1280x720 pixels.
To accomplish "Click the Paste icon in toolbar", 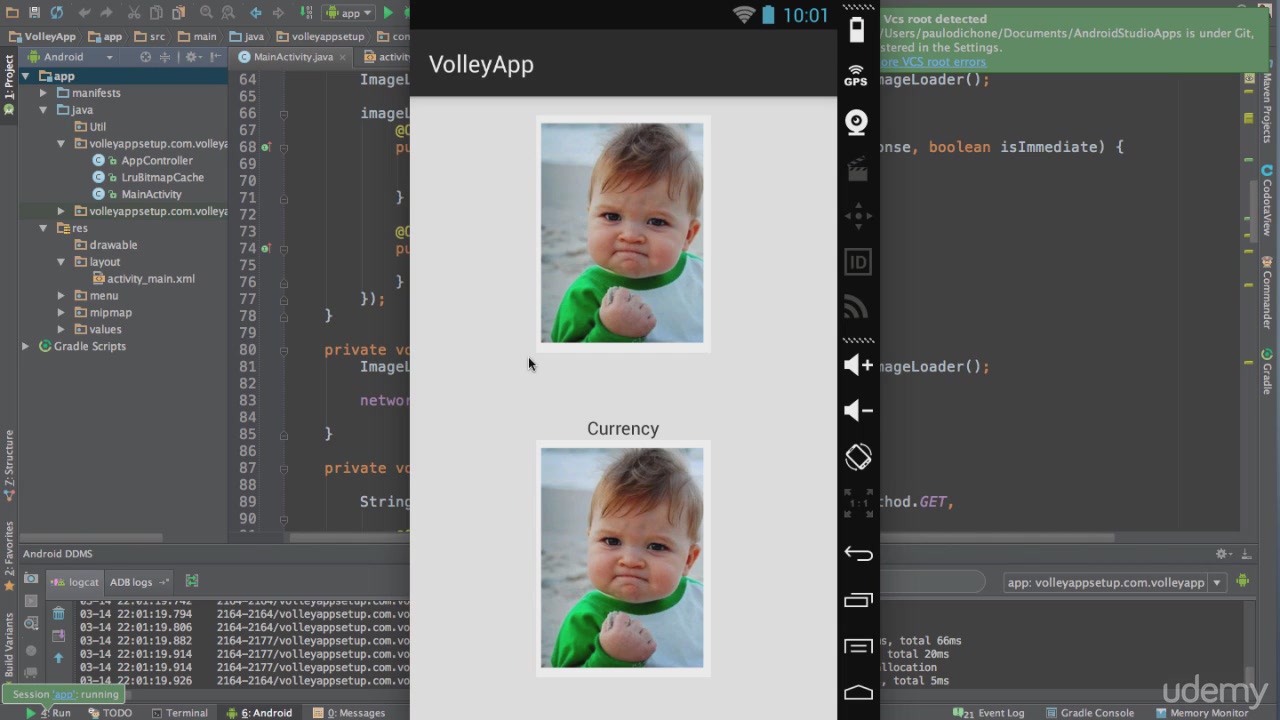I will point(178,13).
